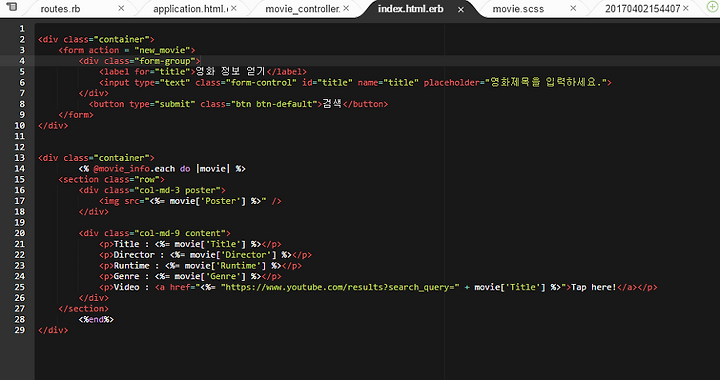Click id="title" attribute on line 6
The image size is (720, 380).
tap(327, 83)
